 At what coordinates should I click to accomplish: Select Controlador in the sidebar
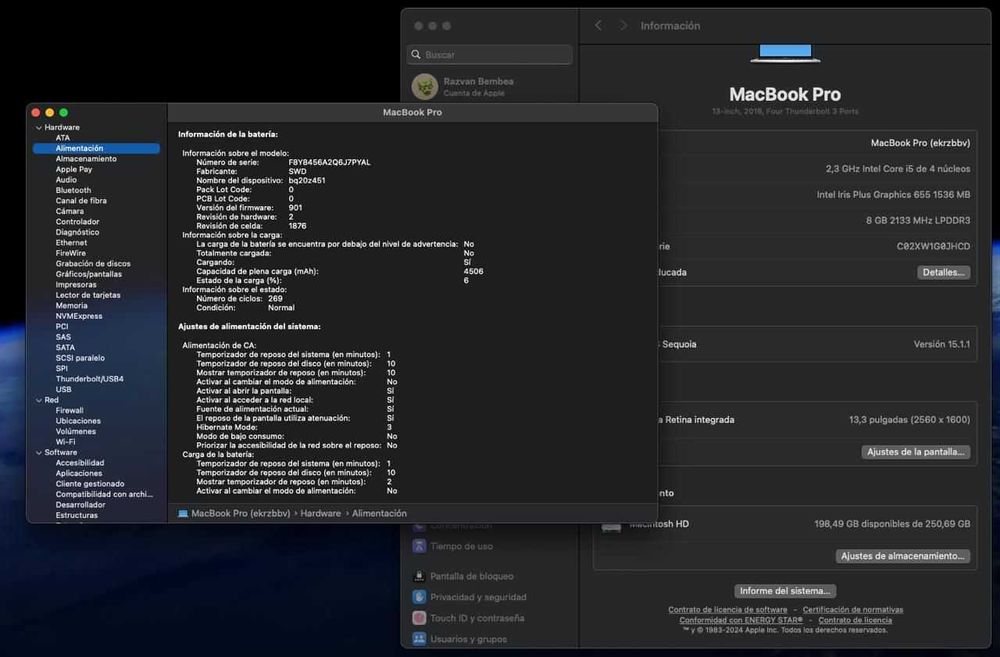coord(77,221)
